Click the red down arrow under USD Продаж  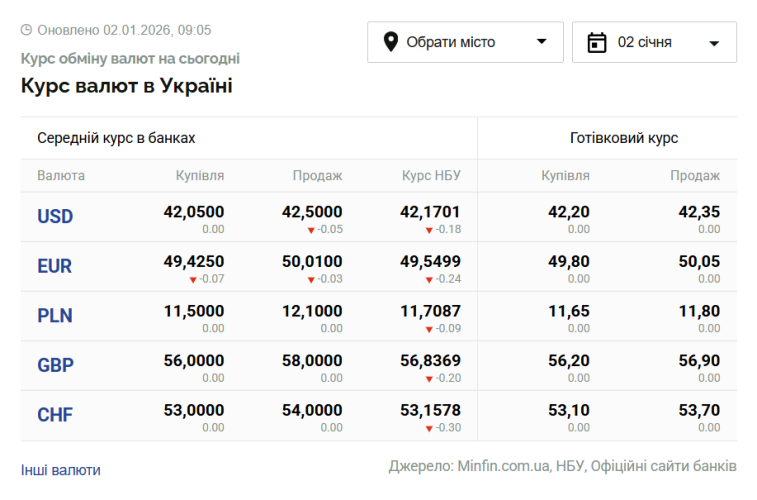tap(311, 230)
